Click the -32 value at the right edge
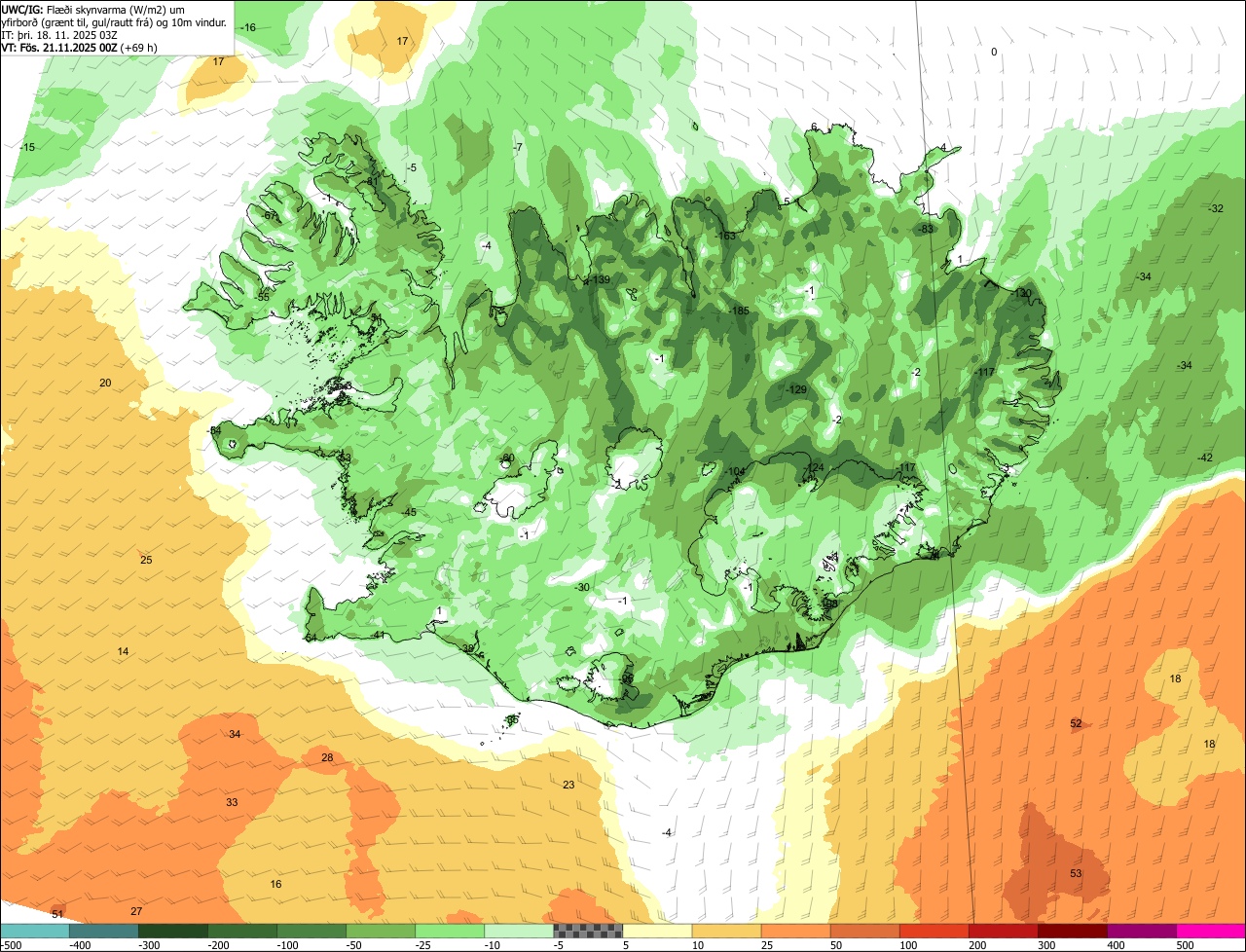Image resolution: width=1246 pixels, height=952 pixels. point(1216,209)
